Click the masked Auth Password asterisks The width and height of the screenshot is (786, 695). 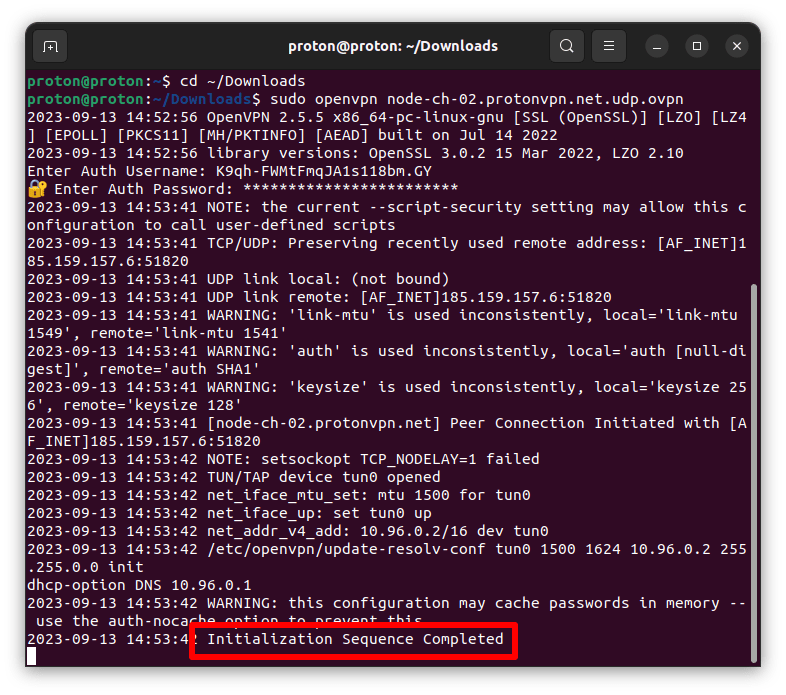(x=350, y=189)
